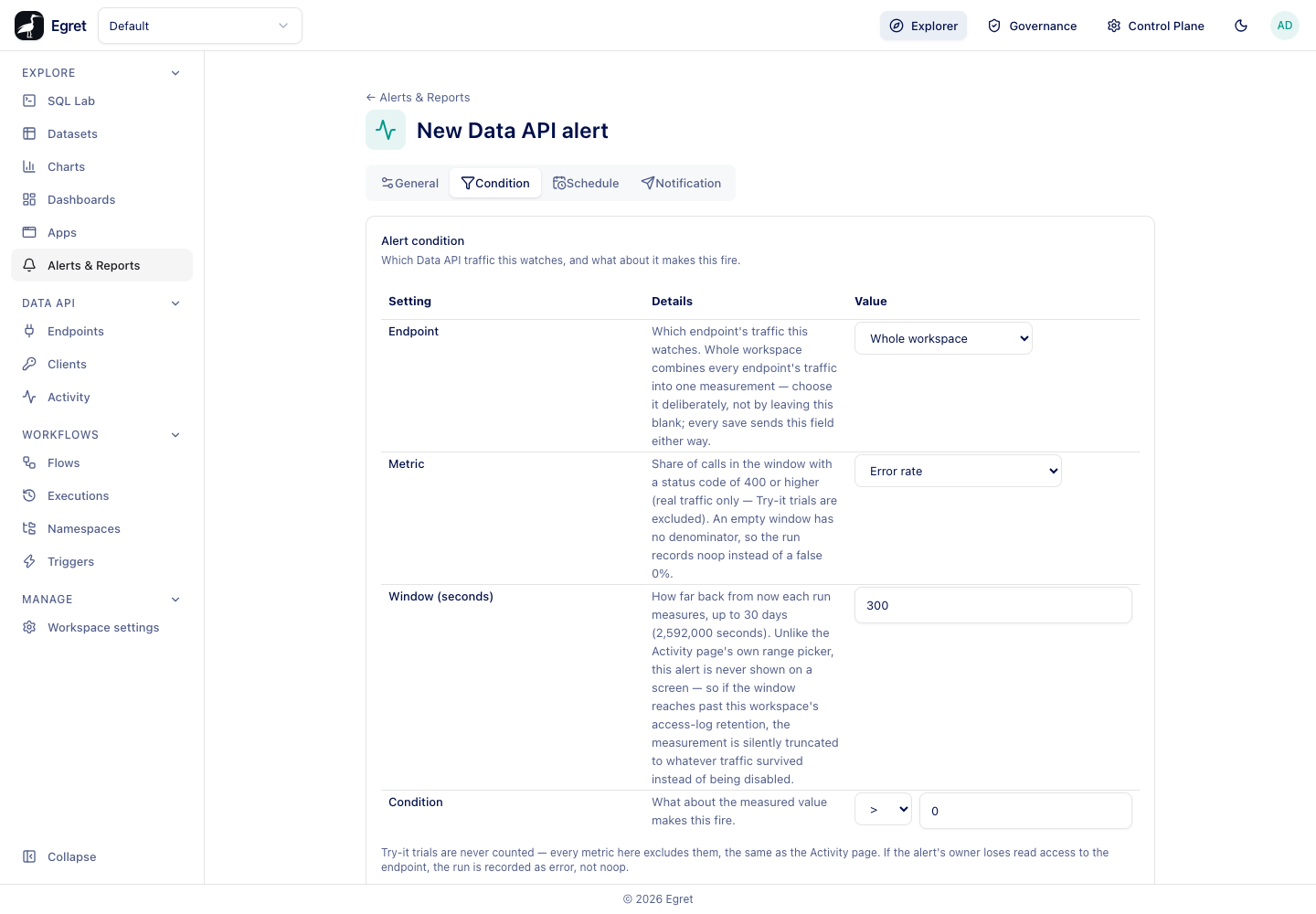
Task: Open the Triggers page
Action: 101,561
